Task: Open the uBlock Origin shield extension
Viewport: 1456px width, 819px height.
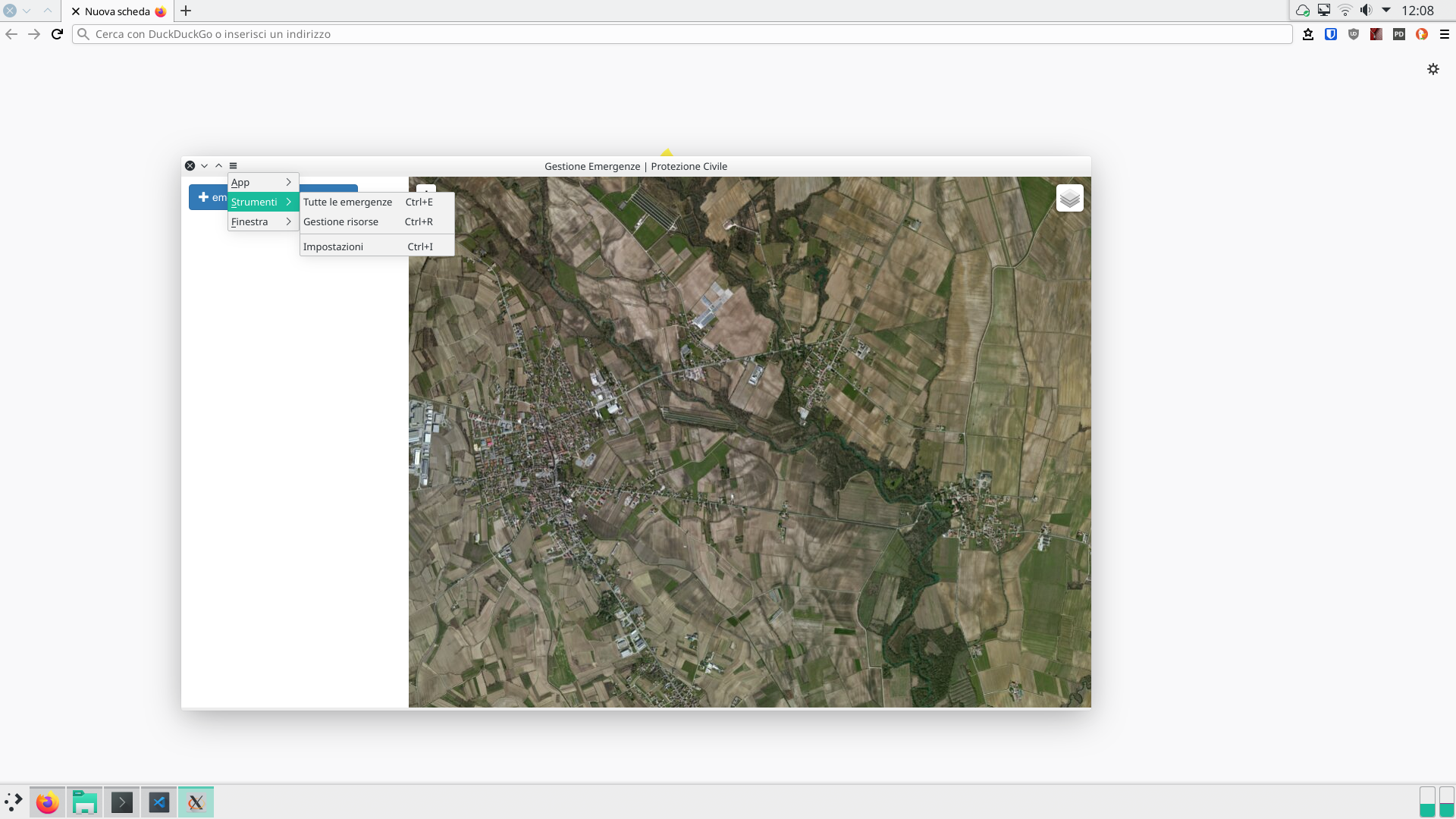Action: [x=1354, y=34]
